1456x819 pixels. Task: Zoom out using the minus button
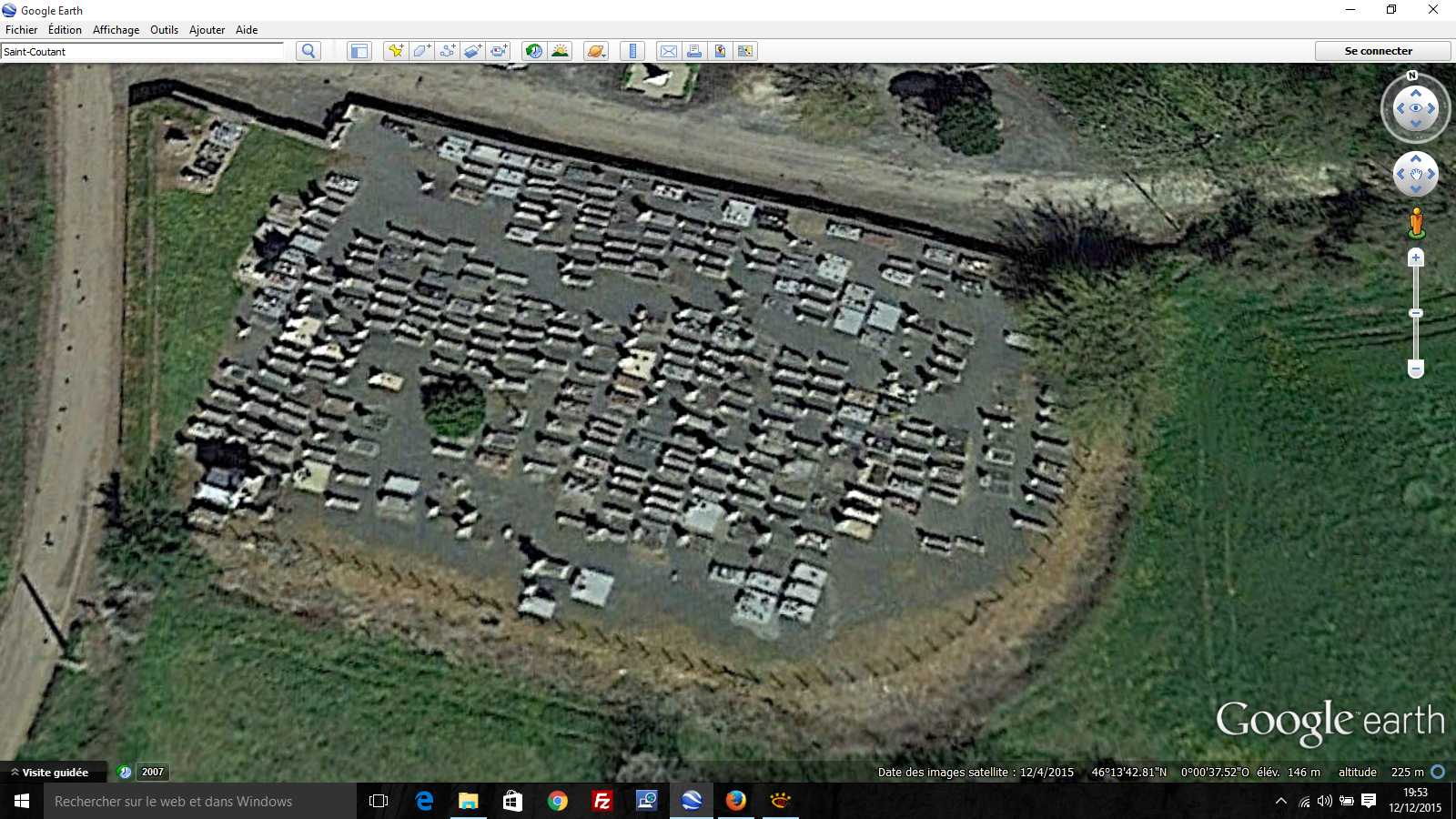click(1416, 369)
